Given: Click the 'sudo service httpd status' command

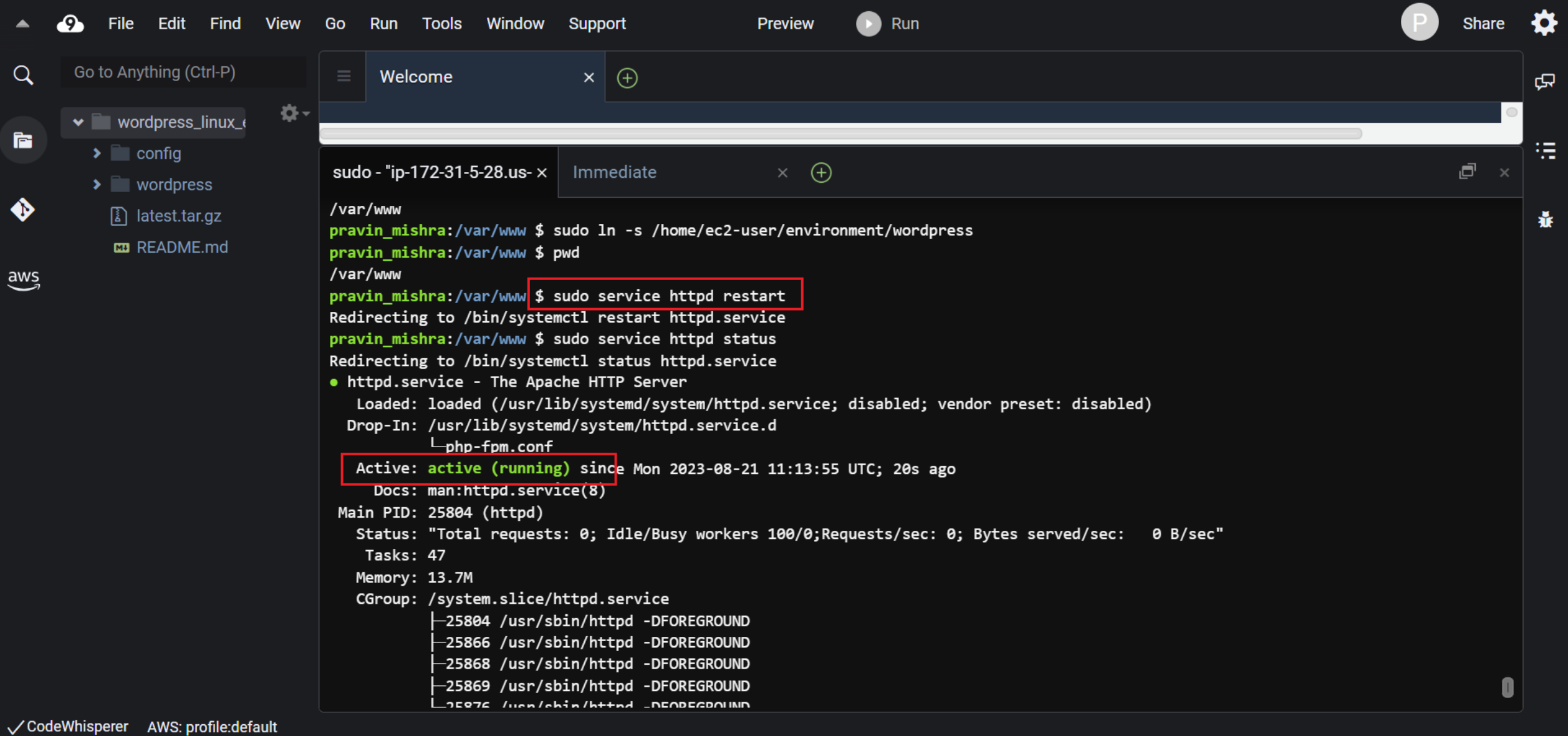Looking at the screenshot, I should coord(665,339).
